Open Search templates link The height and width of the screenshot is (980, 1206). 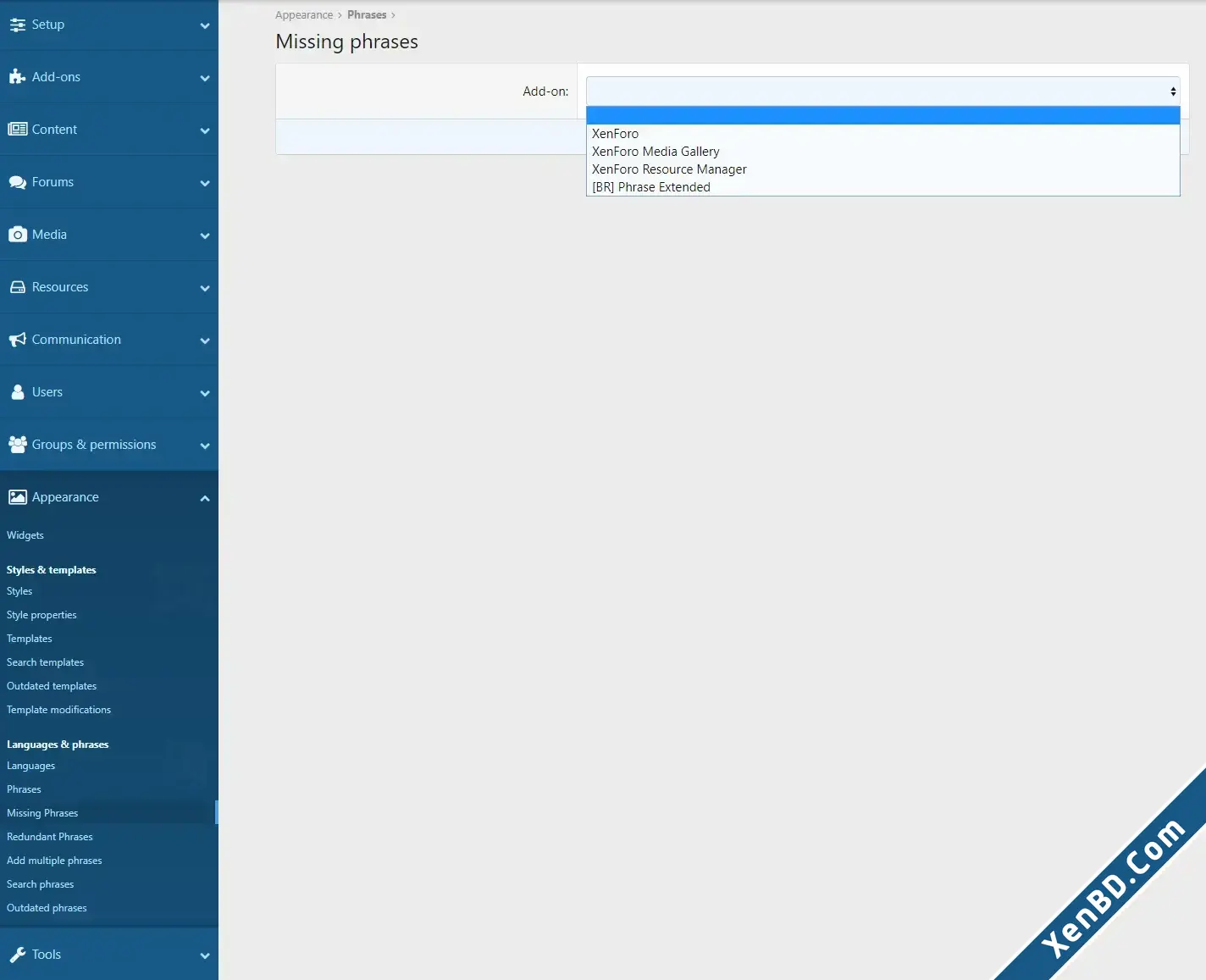point(46,662)
